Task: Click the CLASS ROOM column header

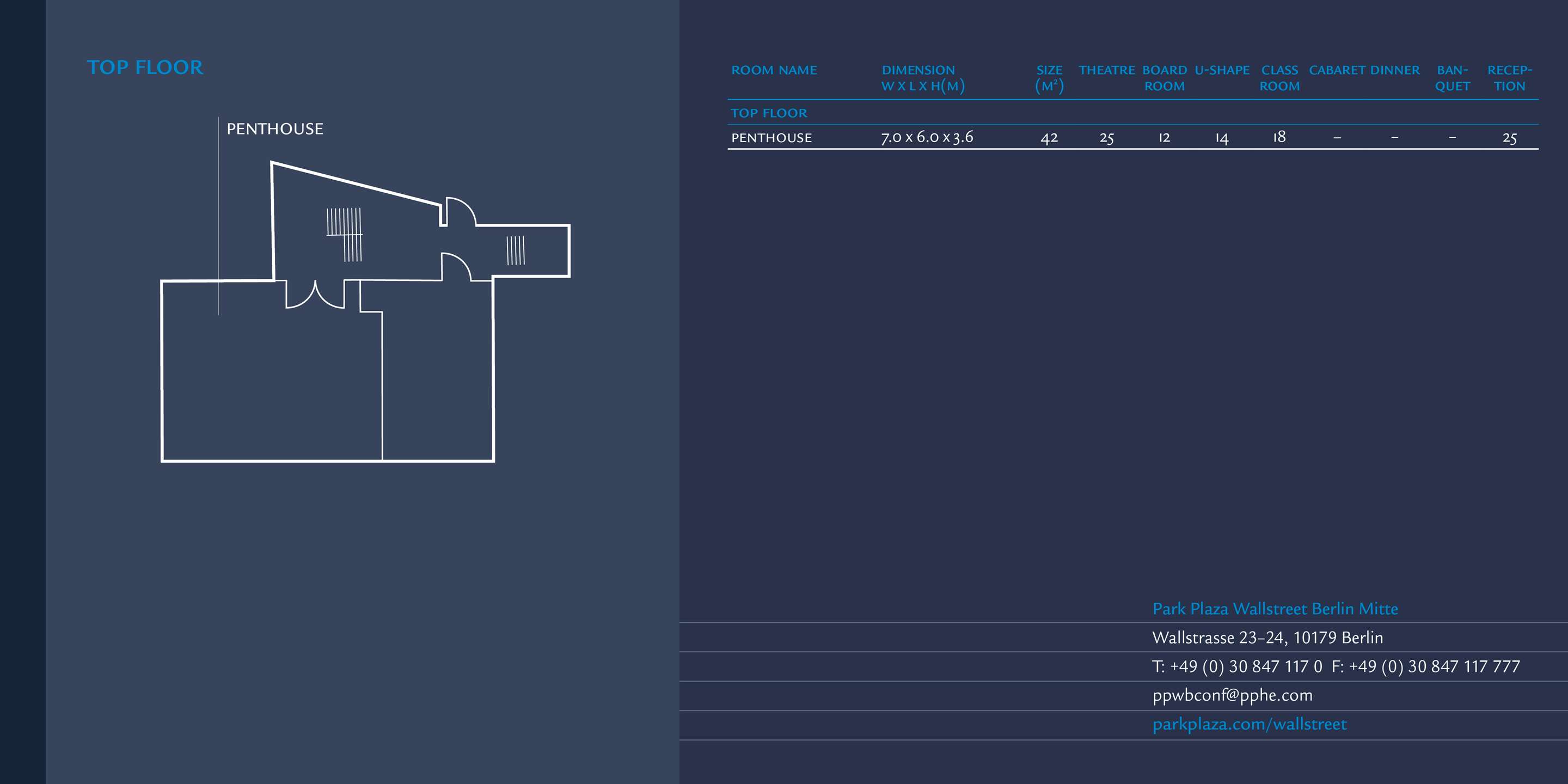Action: tap(1279, 78)
